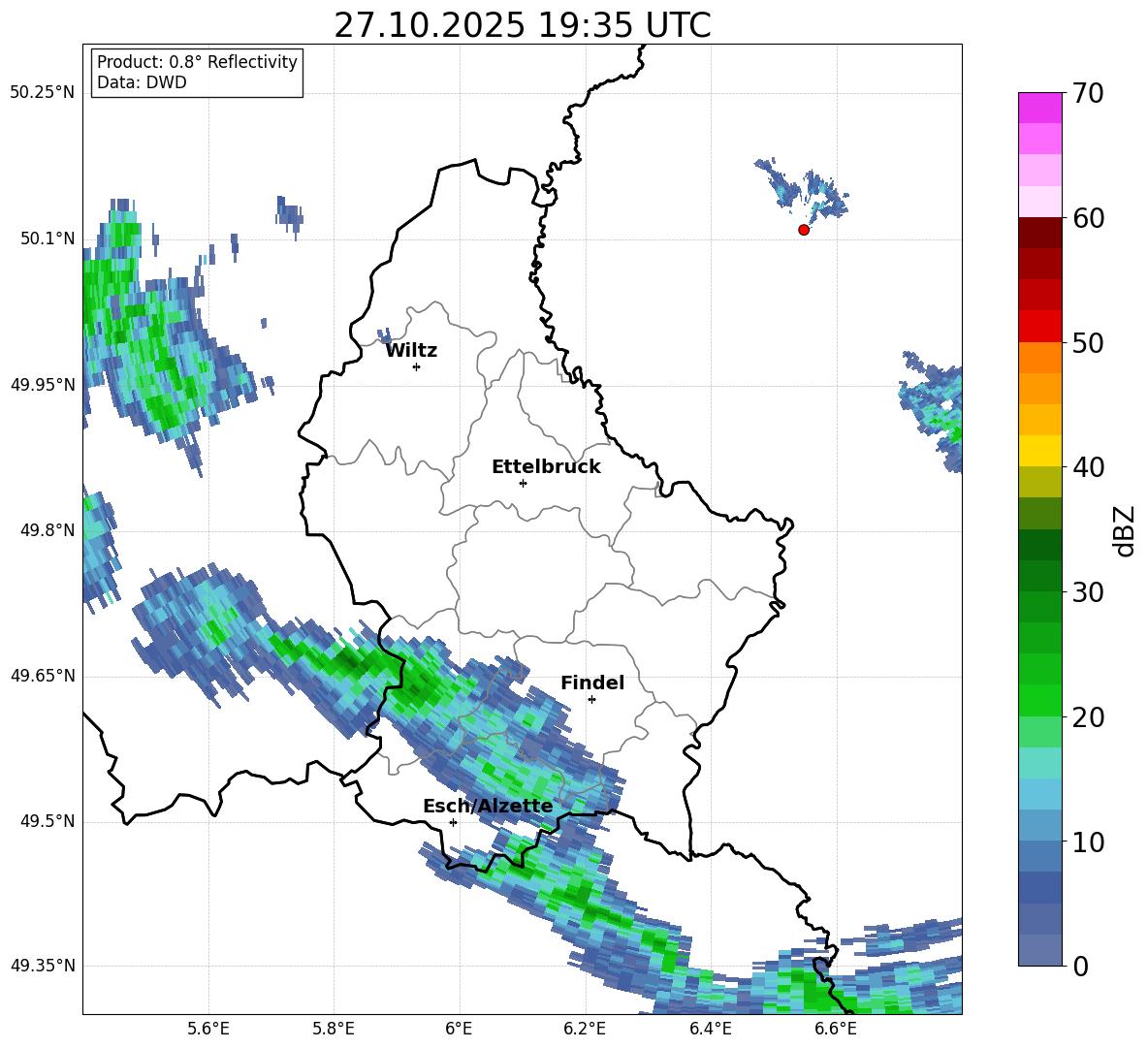
Task: Click the 49.5°N latitude label
Action: click(x=48, y=822)
